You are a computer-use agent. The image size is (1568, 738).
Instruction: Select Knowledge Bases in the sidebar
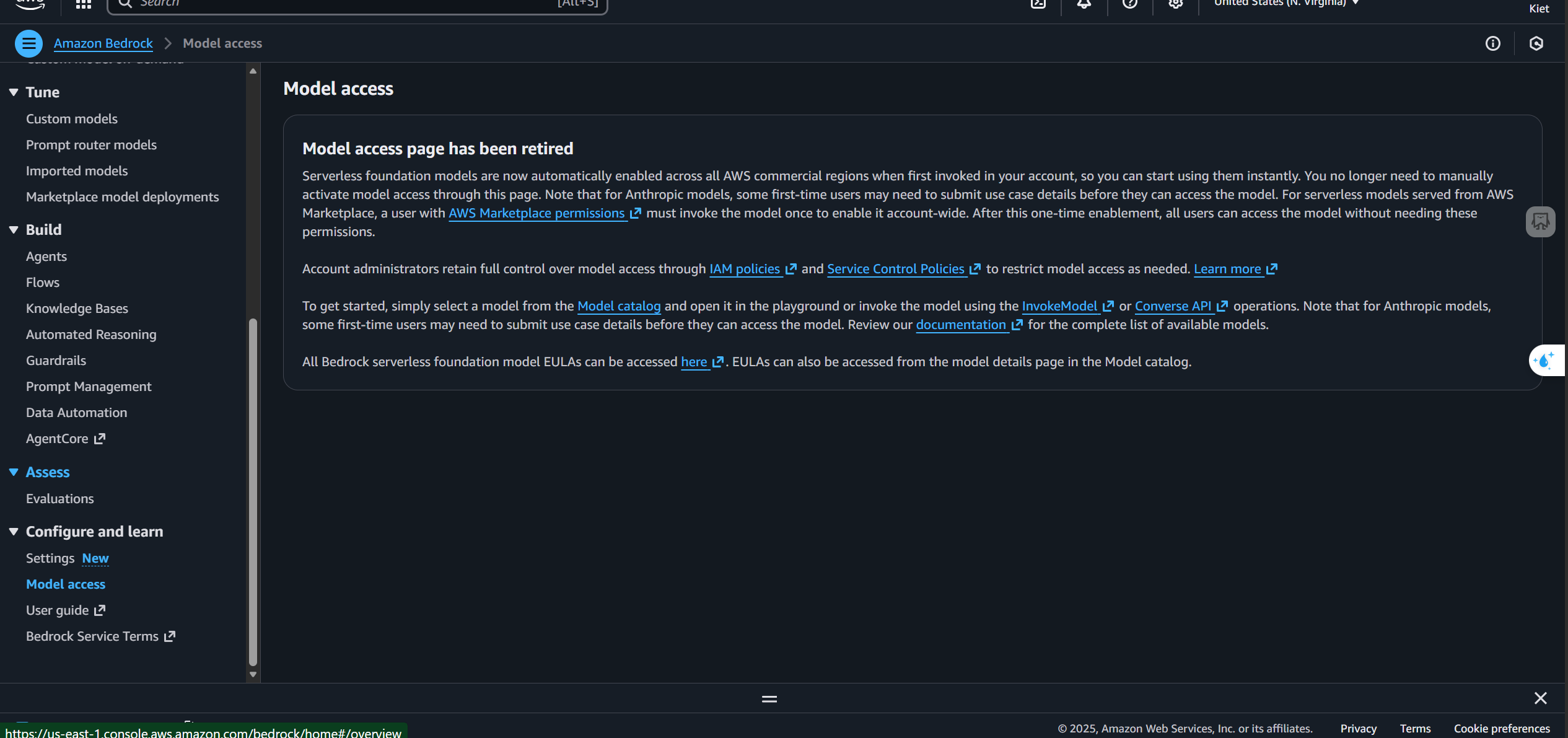[77, 308]
